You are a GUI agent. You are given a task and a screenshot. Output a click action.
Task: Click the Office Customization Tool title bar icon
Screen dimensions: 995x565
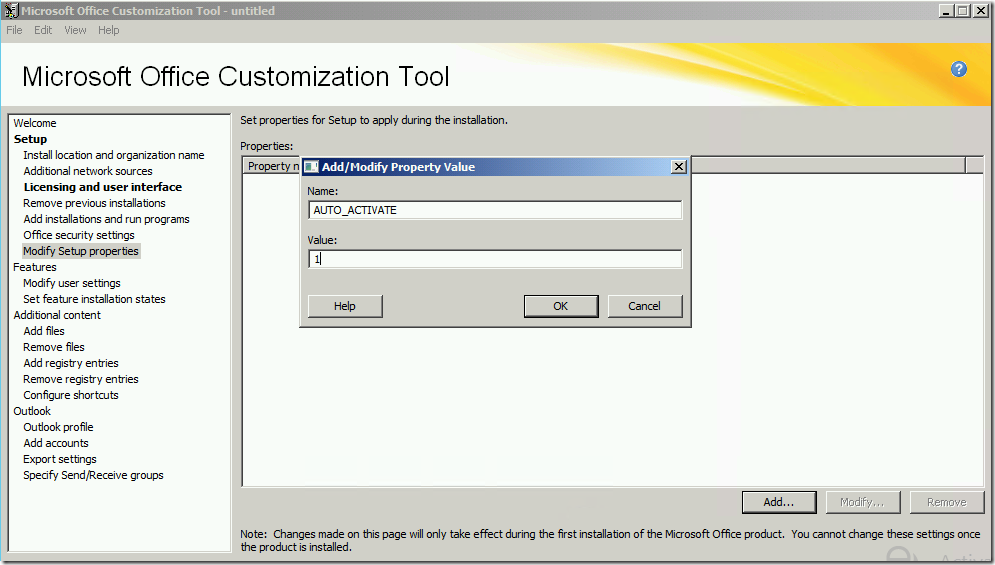click(x=11, y=11)
